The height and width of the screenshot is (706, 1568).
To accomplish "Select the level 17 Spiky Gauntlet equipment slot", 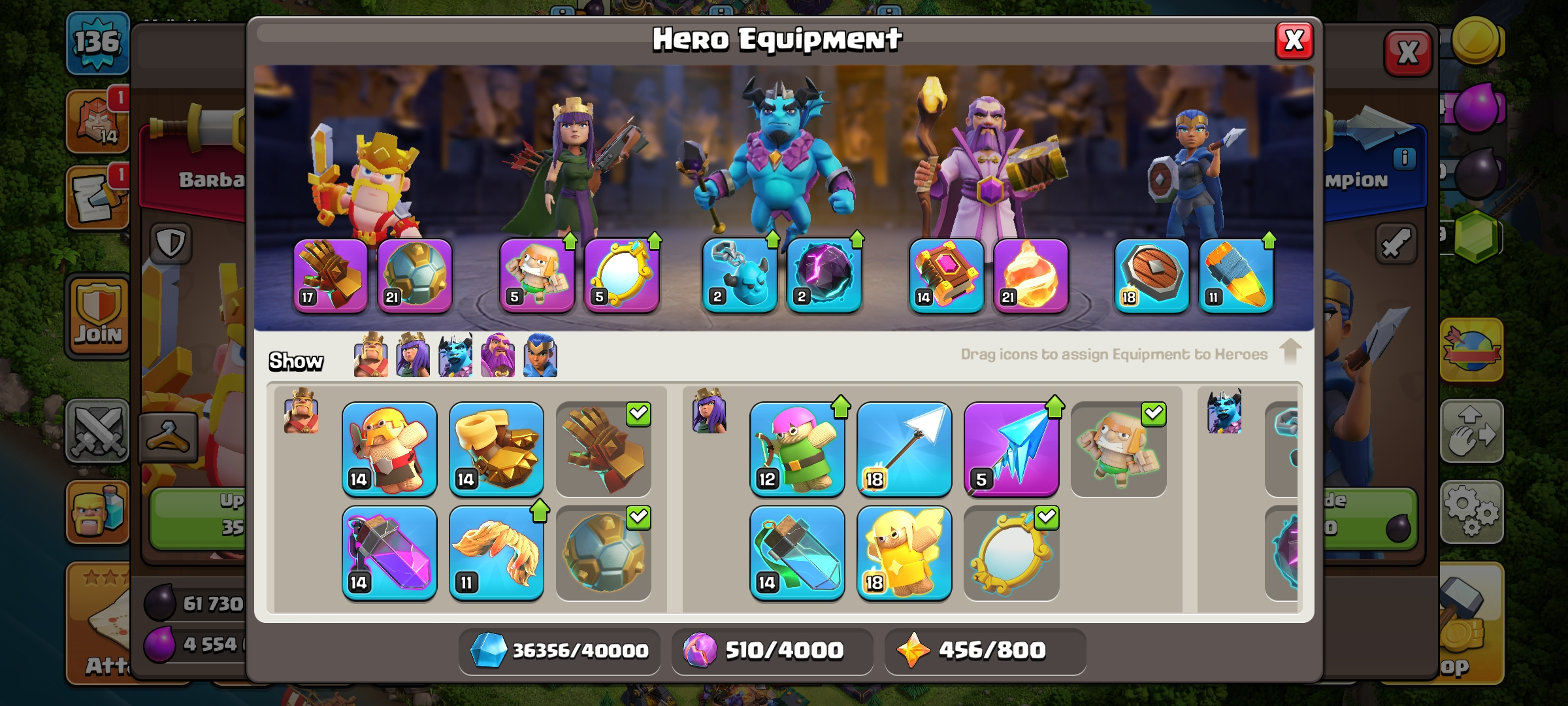I will (331, 275).
